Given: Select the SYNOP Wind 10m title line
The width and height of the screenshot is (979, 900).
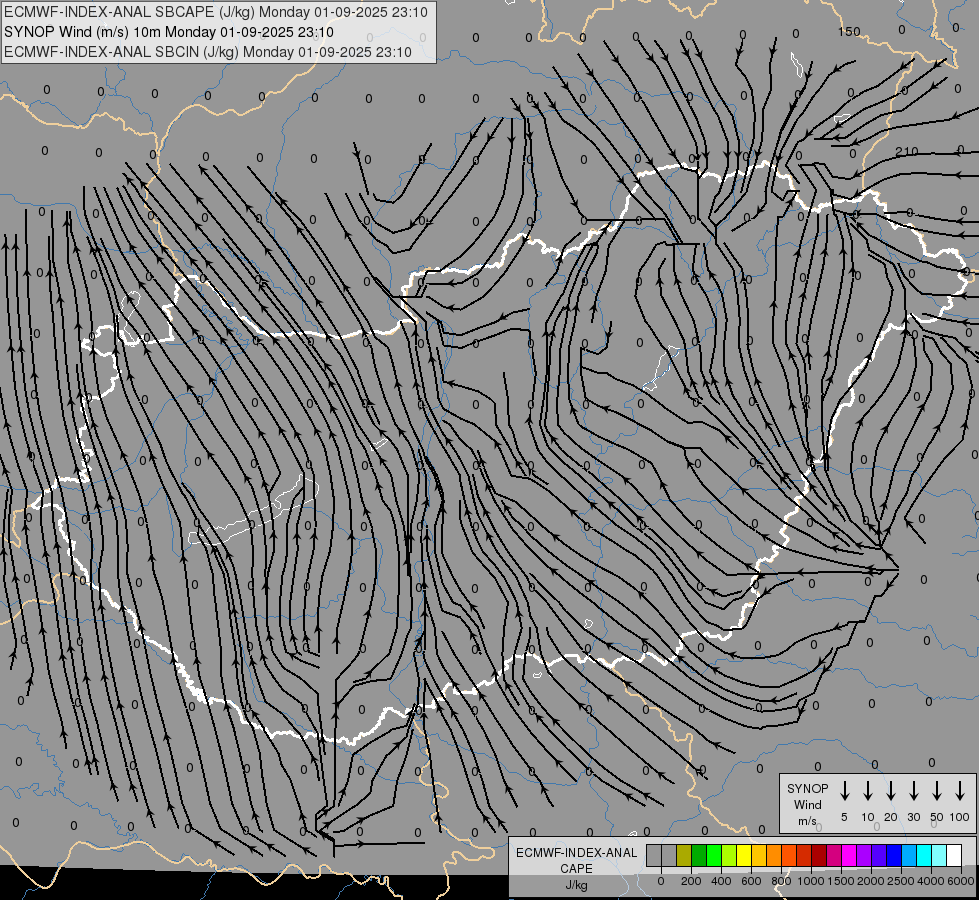Looking at the screenshot, I should click(169, 32).
